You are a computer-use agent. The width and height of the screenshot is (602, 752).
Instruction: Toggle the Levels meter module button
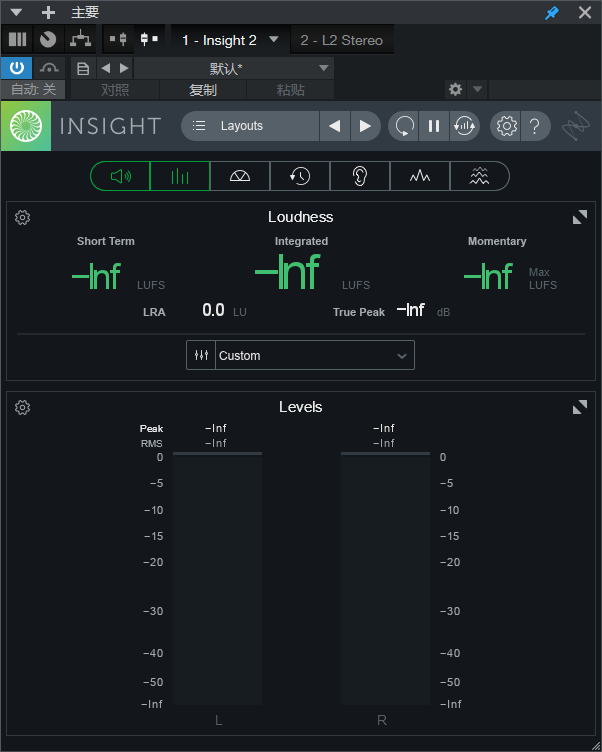(x=180, y=177)
